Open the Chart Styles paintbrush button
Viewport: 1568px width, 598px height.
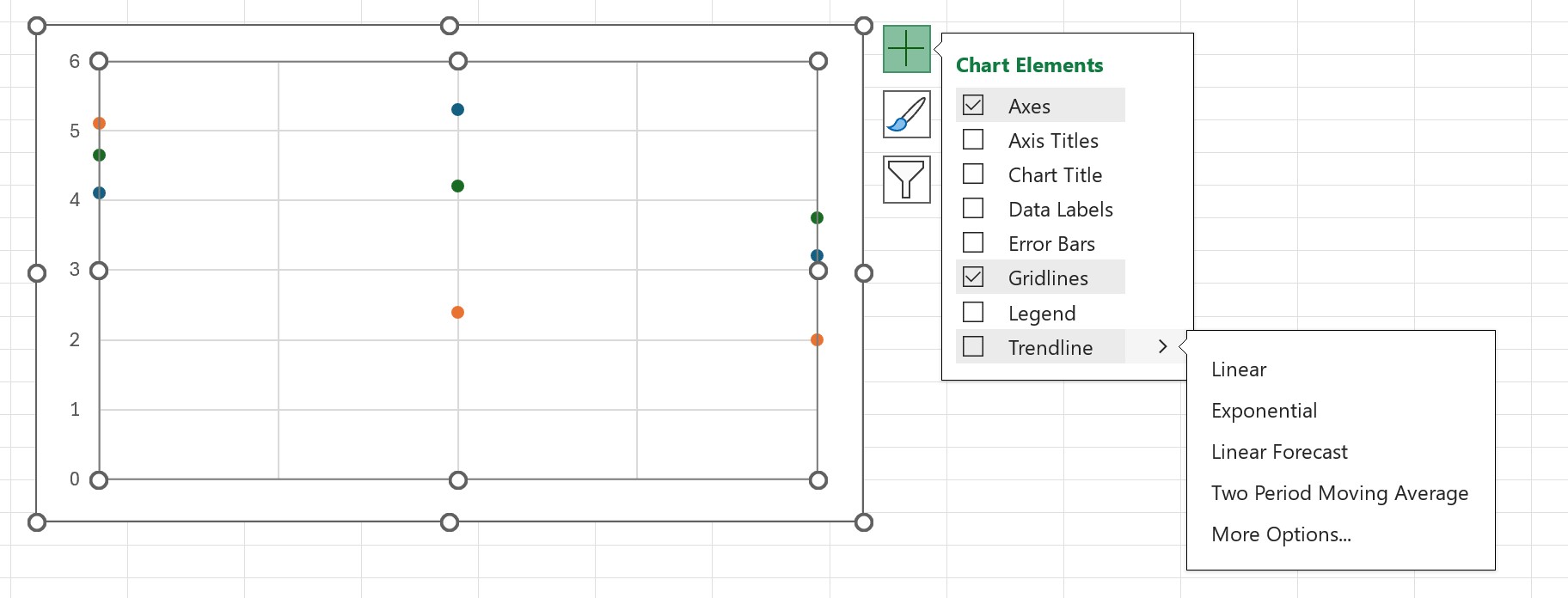906,114
